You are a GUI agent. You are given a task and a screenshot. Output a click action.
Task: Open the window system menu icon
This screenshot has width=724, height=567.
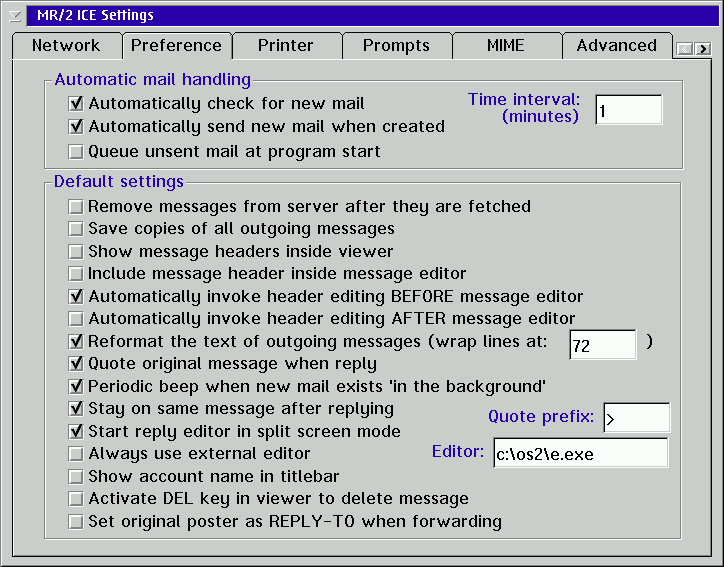pos(15,16)
